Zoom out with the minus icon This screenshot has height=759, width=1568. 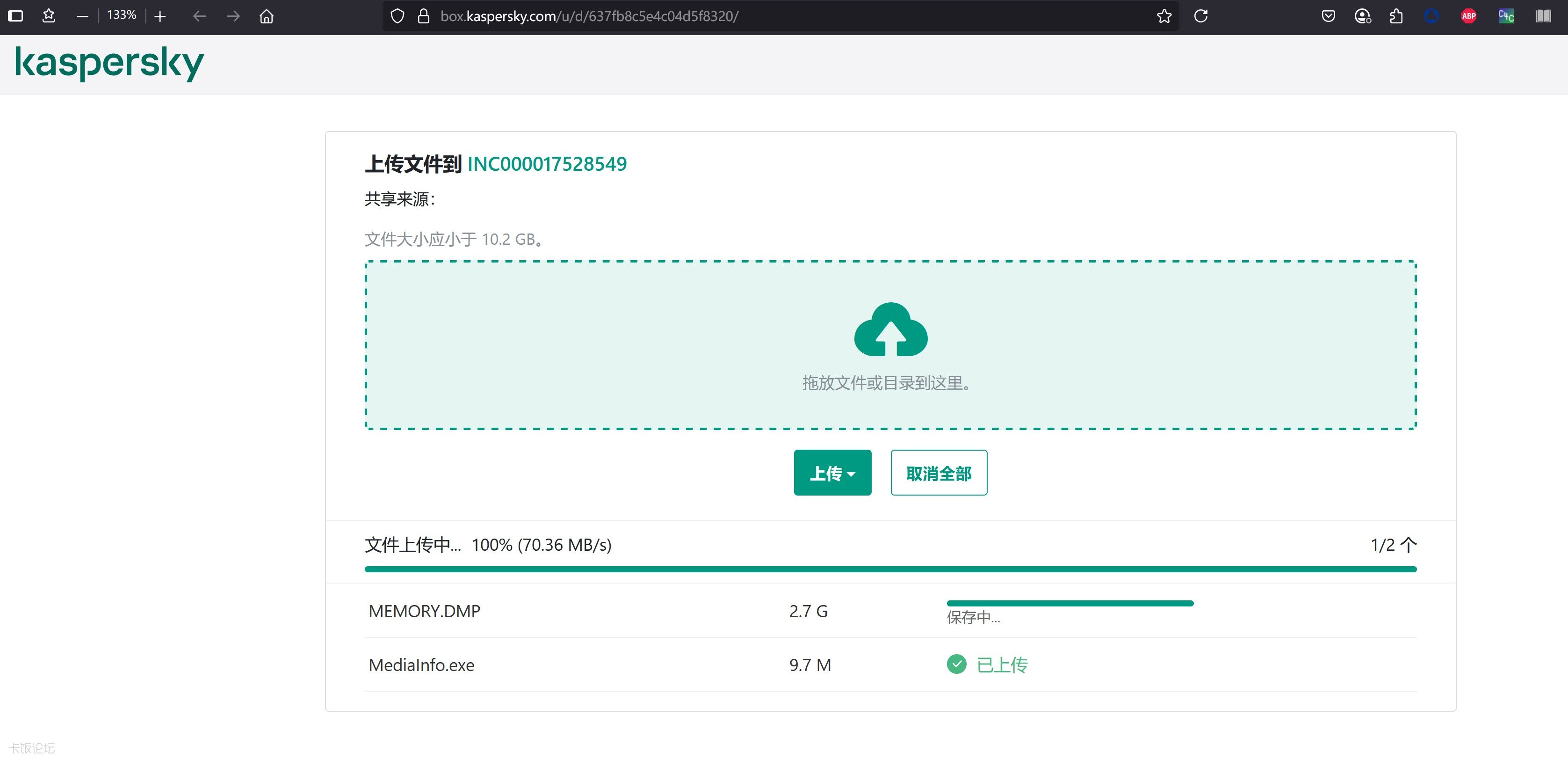click(x=83, y=16)
